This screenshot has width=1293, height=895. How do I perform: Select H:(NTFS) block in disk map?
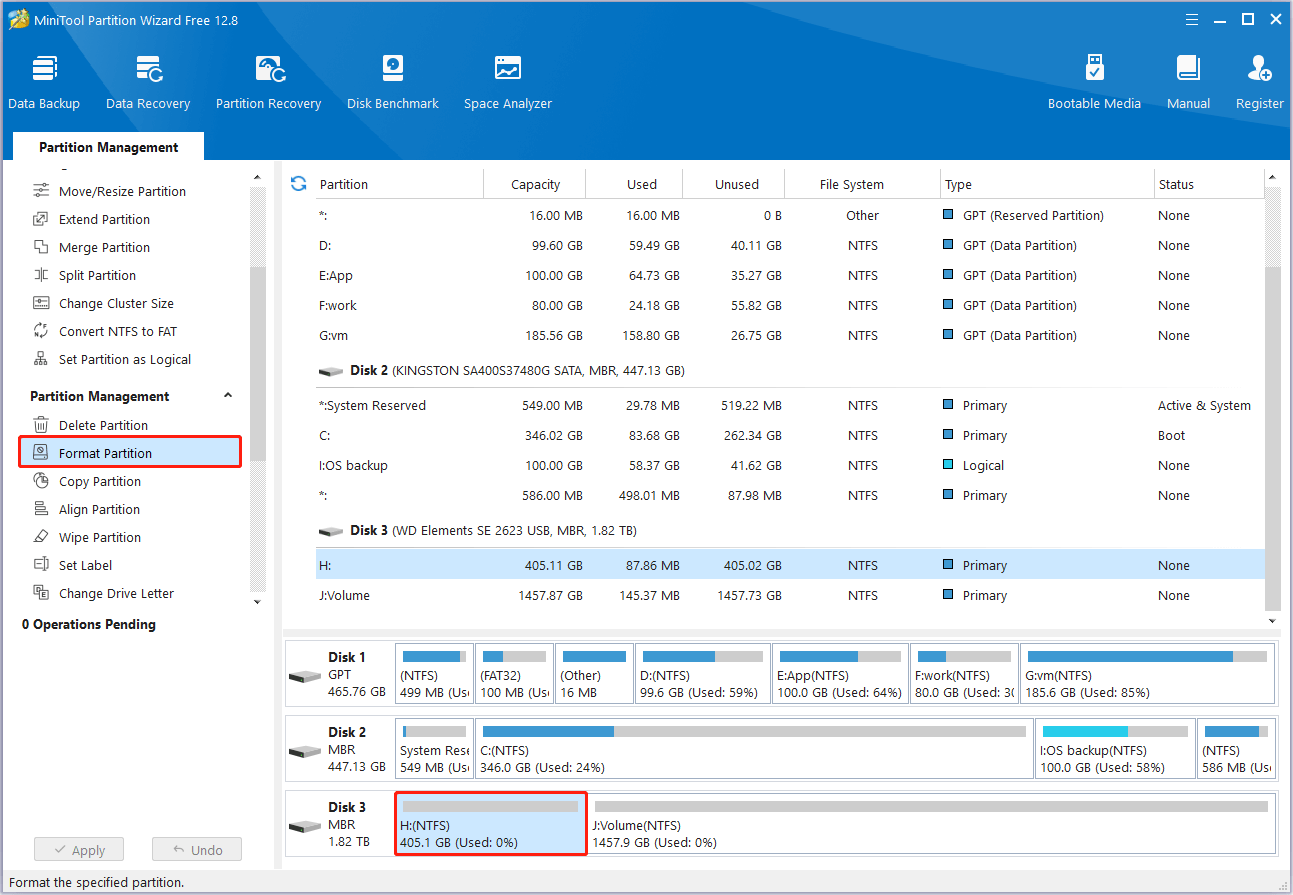tap(490, 824)
